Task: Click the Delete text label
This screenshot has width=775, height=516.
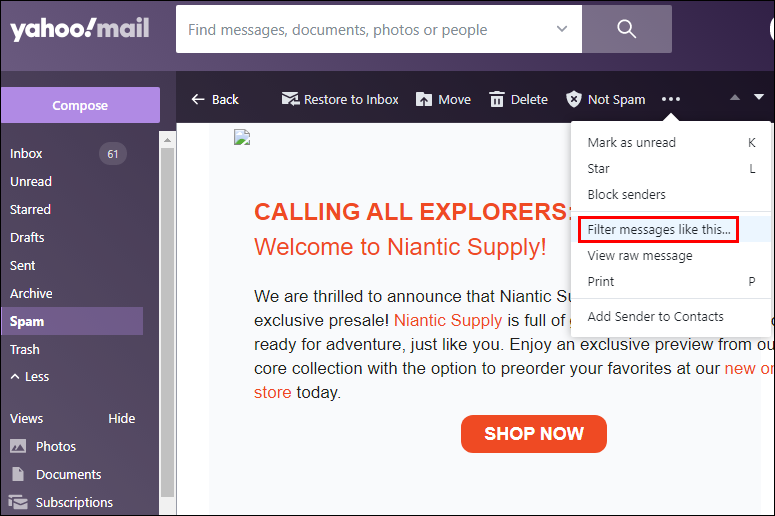Action: (x=529, y=100)
